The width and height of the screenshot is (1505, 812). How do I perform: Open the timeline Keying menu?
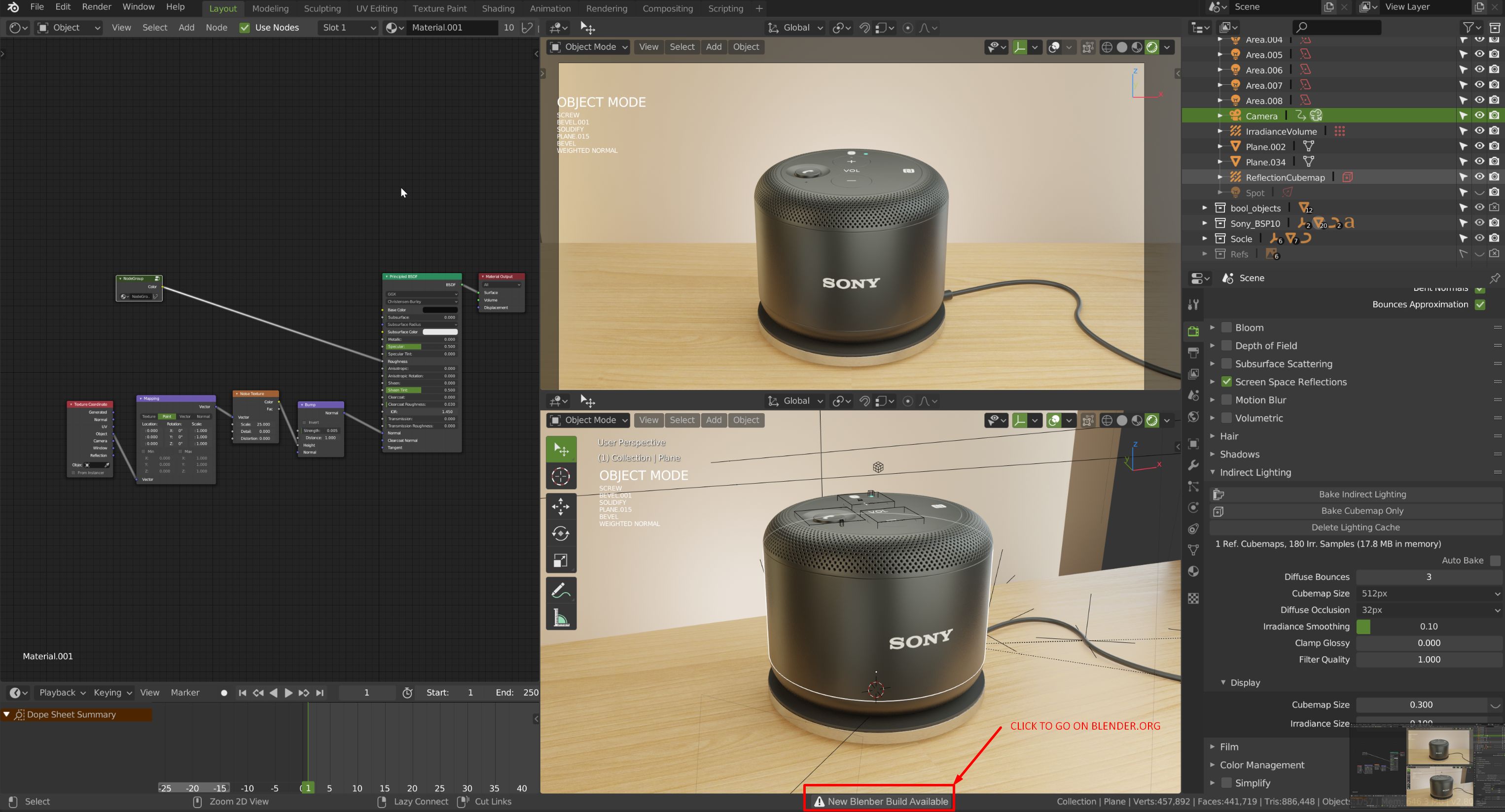[113, 693]
